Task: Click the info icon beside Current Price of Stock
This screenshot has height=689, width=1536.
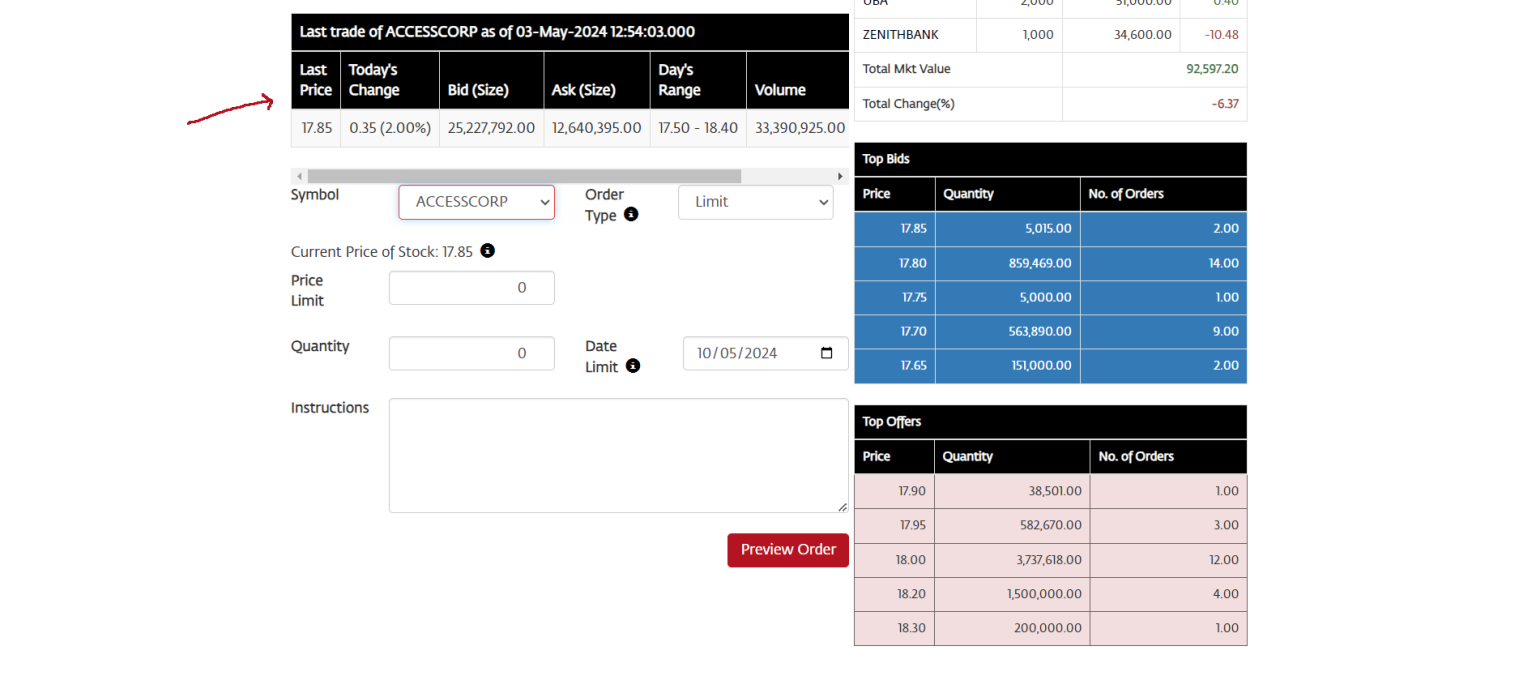Action: 488,251
